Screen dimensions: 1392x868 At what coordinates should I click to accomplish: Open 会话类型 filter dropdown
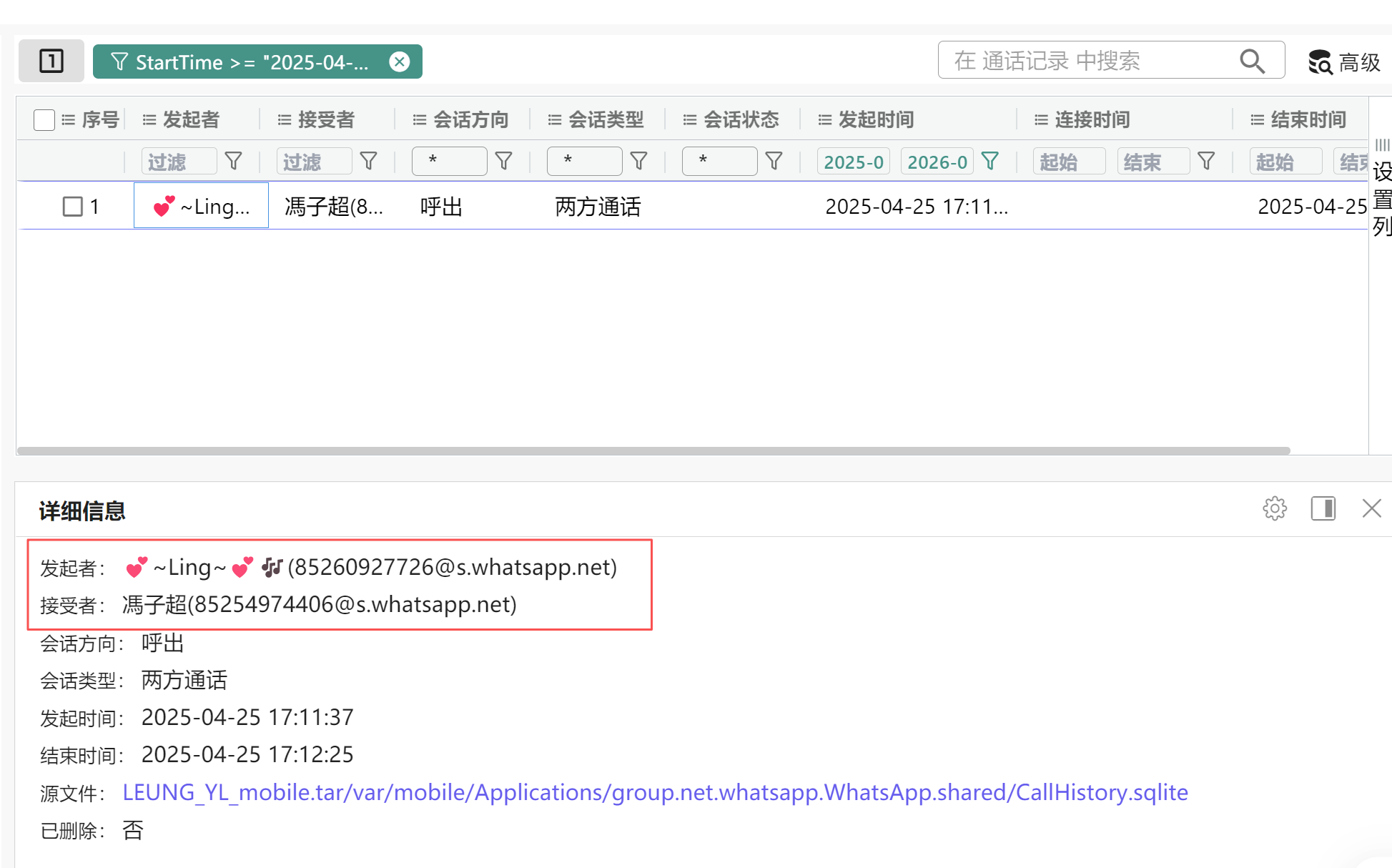pos(584,162)
